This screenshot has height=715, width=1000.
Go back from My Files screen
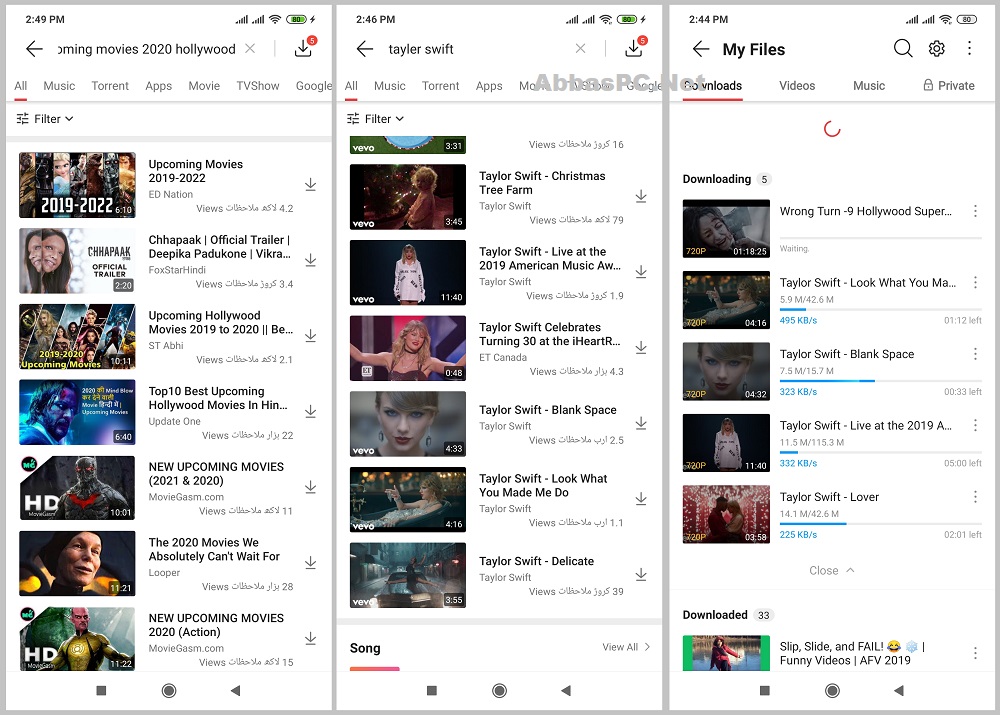coord(701,48)
